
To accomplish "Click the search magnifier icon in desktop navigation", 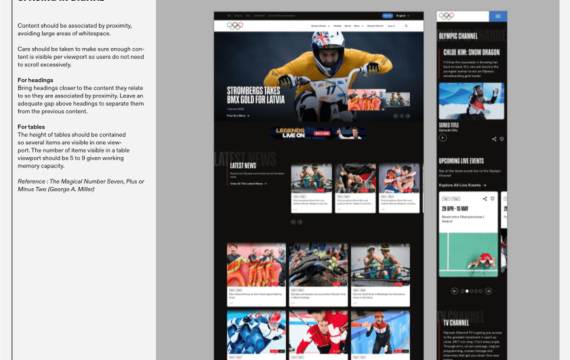I will tap(406, 26).
